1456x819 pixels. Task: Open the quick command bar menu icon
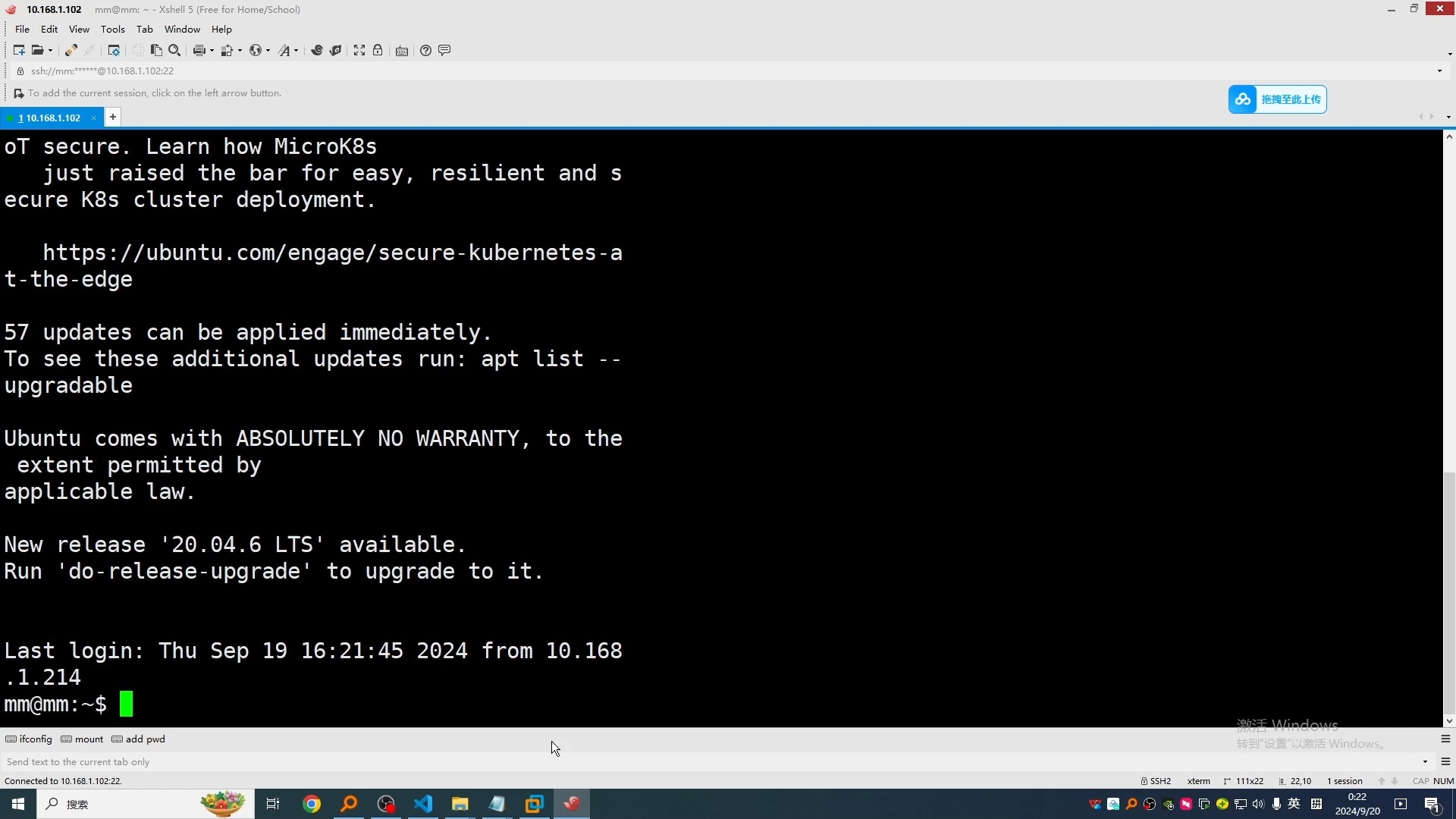[1445, 739]
